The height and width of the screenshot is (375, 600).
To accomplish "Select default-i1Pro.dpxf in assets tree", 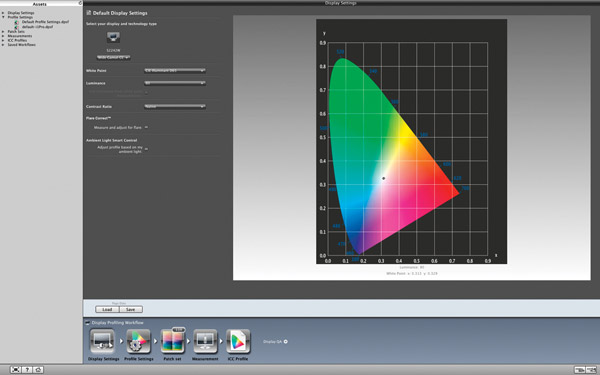I will [x=38, y=27].
